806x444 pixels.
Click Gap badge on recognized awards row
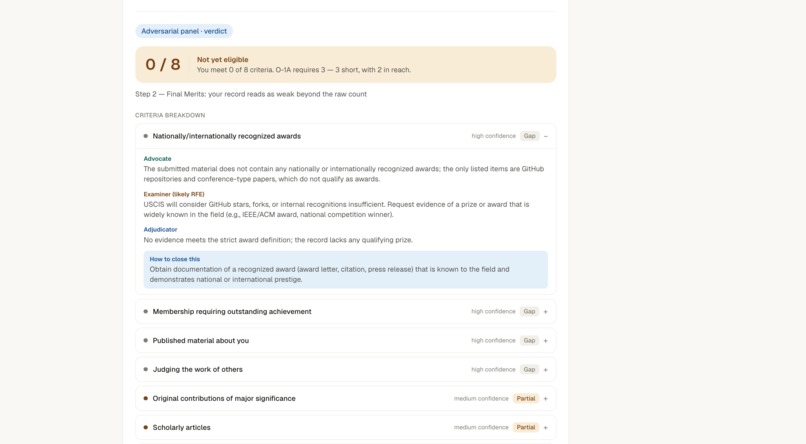click(x=529, y=136)
